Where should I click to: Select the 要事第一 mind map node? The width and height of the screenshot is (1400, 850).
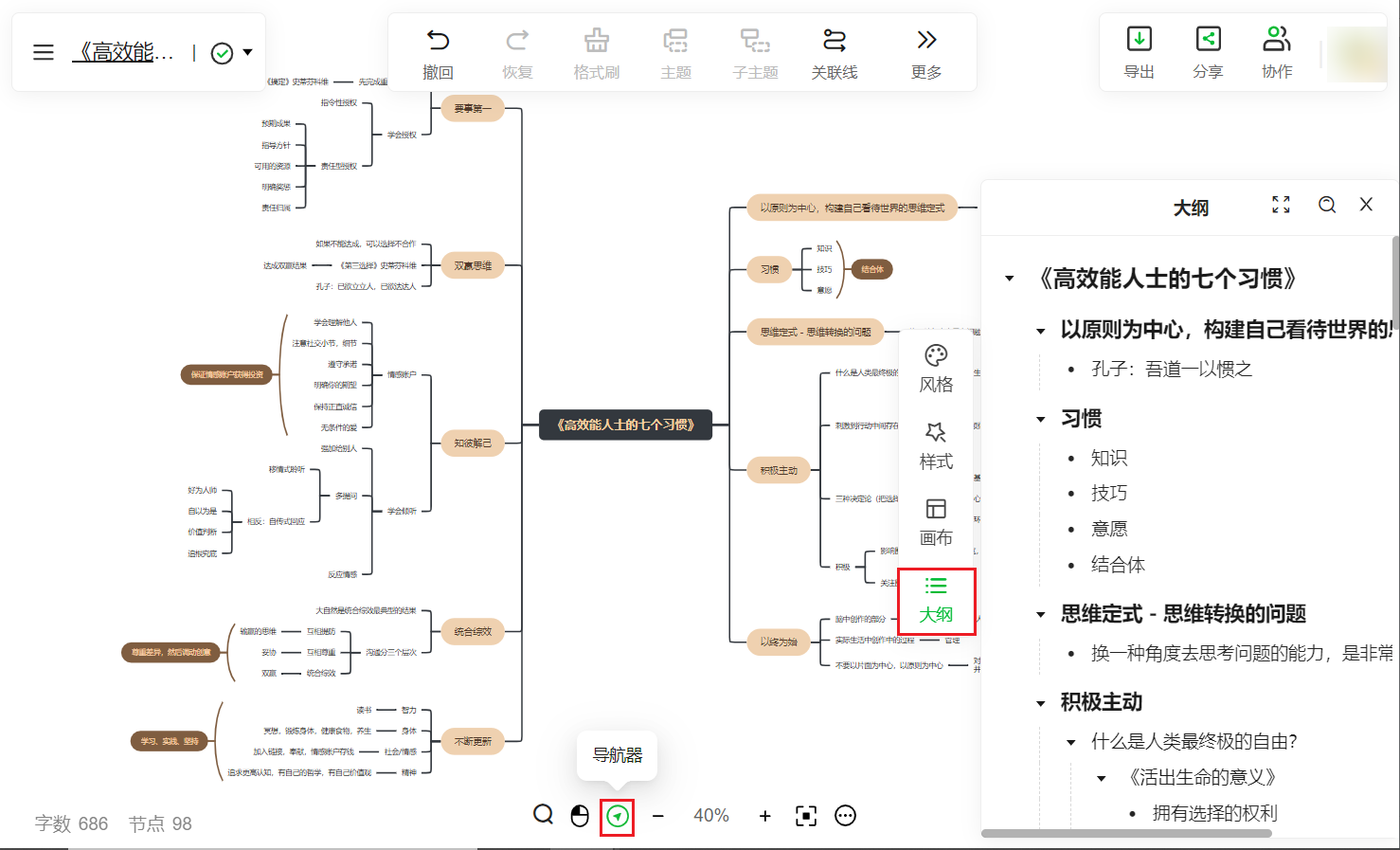(473, 109)
